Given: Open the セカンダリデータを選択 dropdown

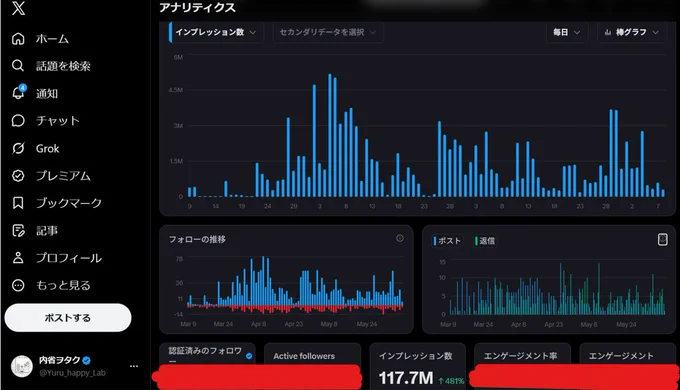Looking at the screenshot, I should click(x=327, y=33).
